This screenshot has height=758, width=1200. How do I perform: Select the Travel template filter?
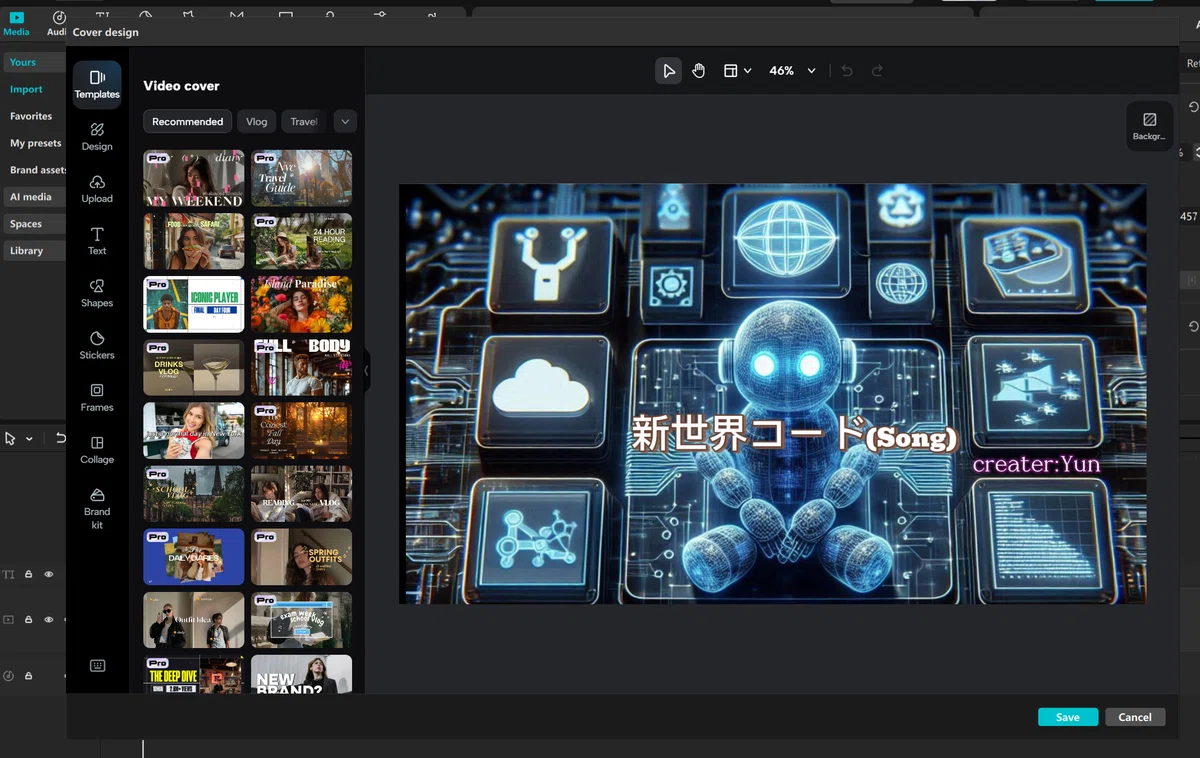pos(304,121)
